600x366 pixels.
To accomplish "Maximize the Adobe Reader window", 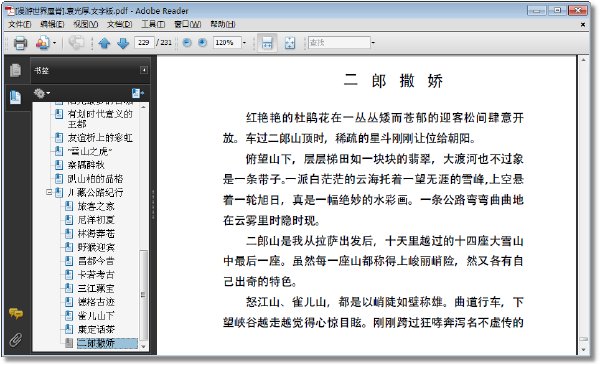I will click(557, 10).
